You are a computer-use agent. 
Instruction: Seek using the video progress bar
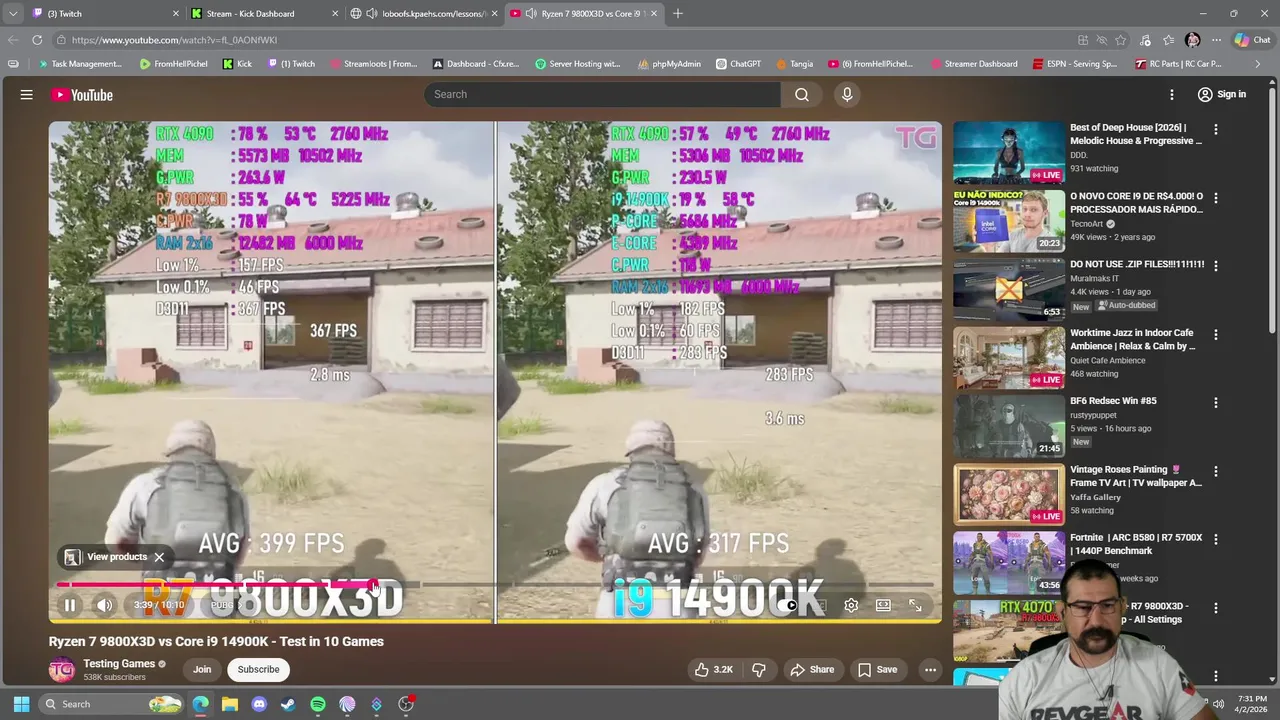(495, 585)
